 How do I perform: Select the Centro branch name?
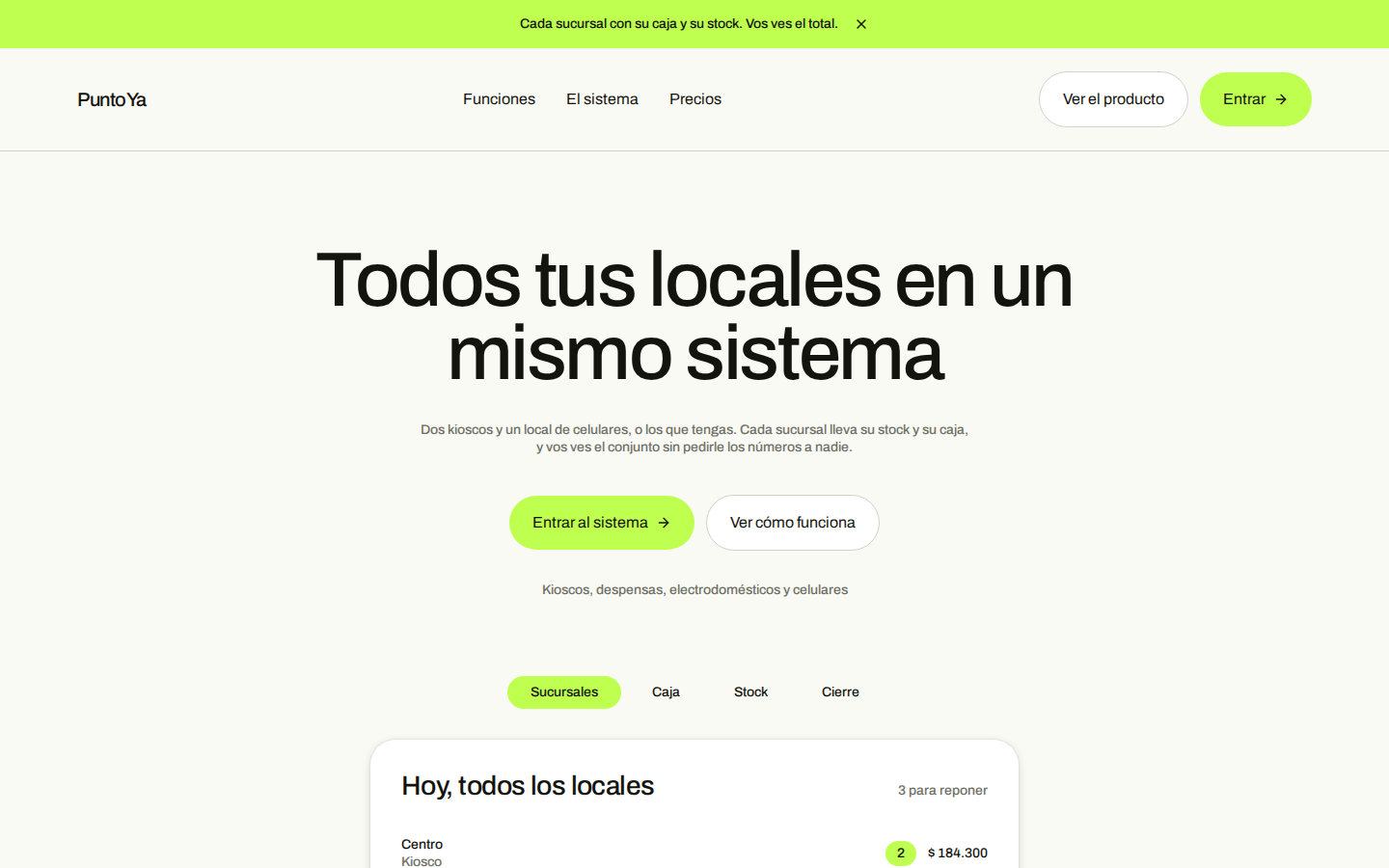(422, 844)
